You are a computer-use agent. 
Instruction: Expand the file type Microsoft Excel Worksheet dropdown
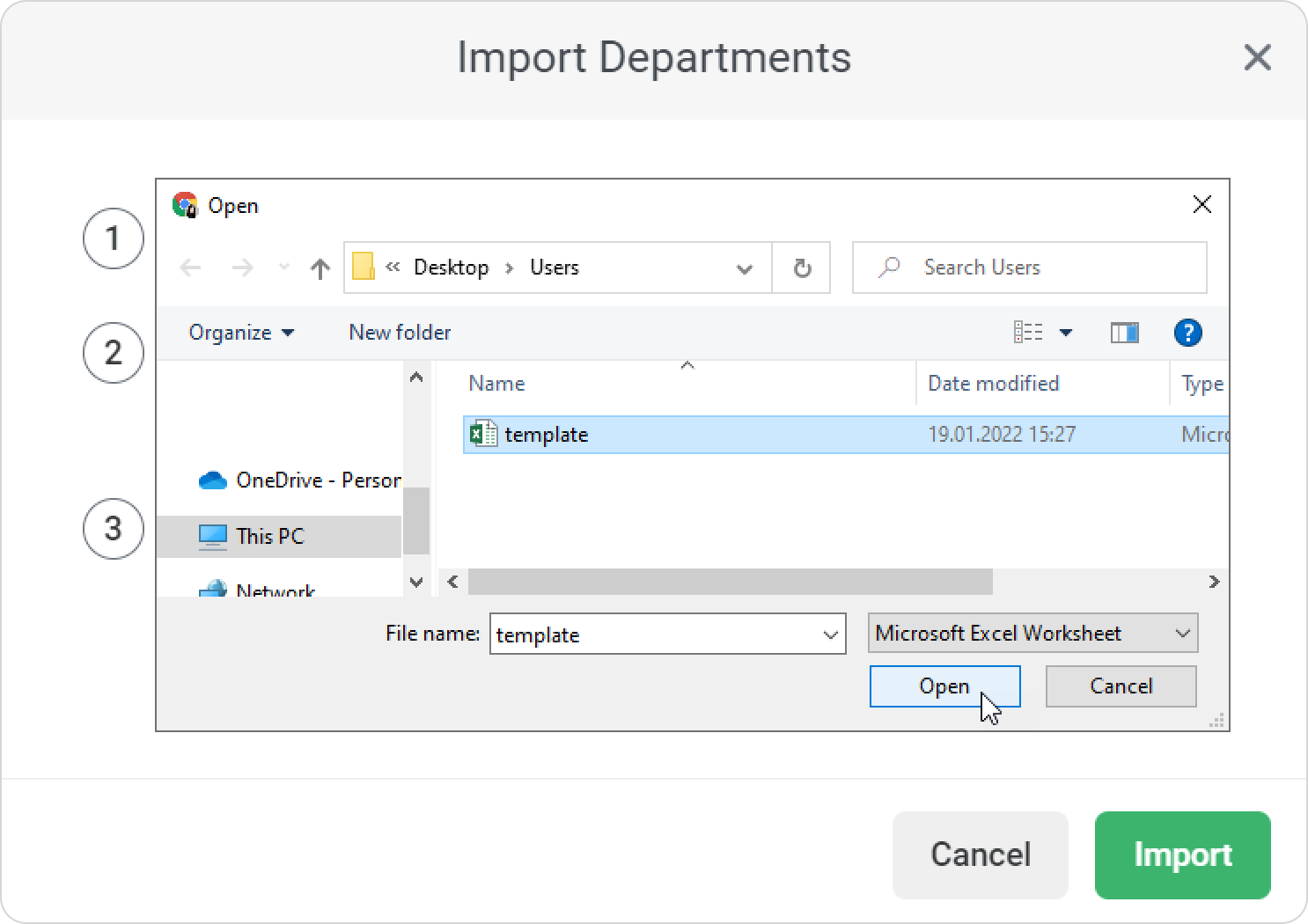(1182, 634)
